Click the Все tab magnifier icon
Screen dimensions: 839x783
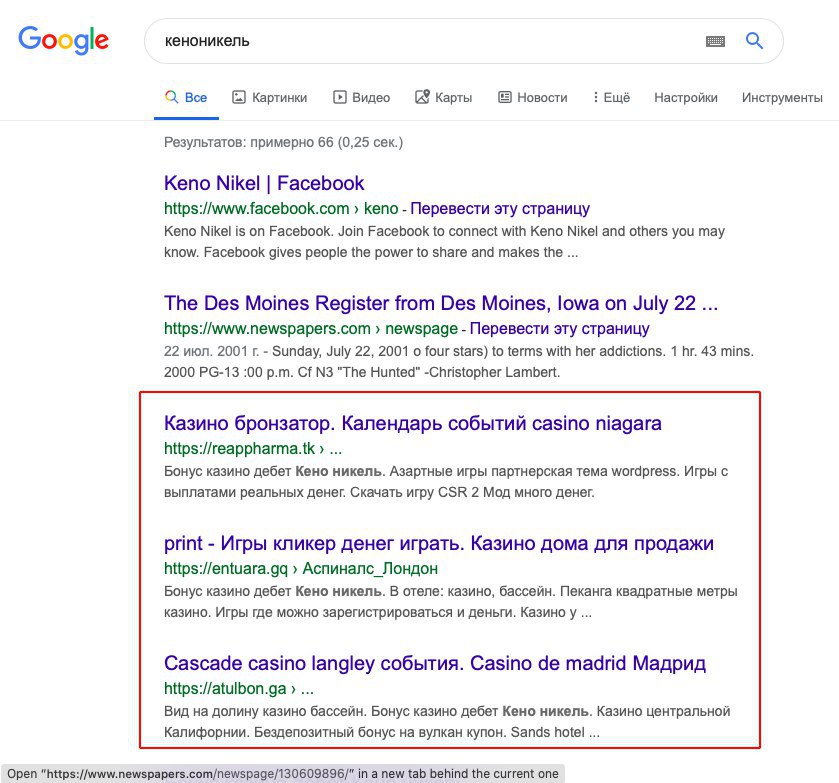(x=172, y=97)
